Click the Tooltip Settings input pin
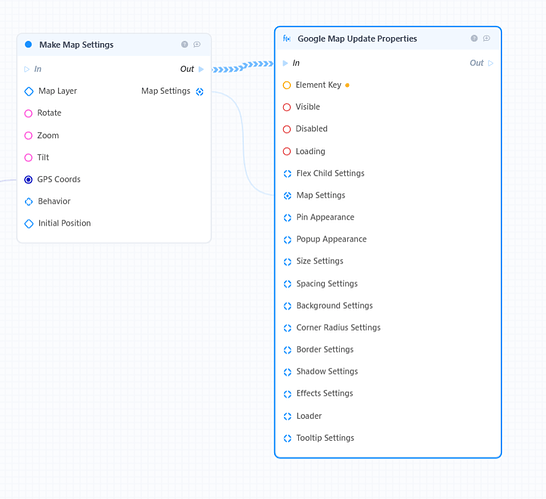The height and width of the screenshot is (499, 546). [x=287, y=438]
